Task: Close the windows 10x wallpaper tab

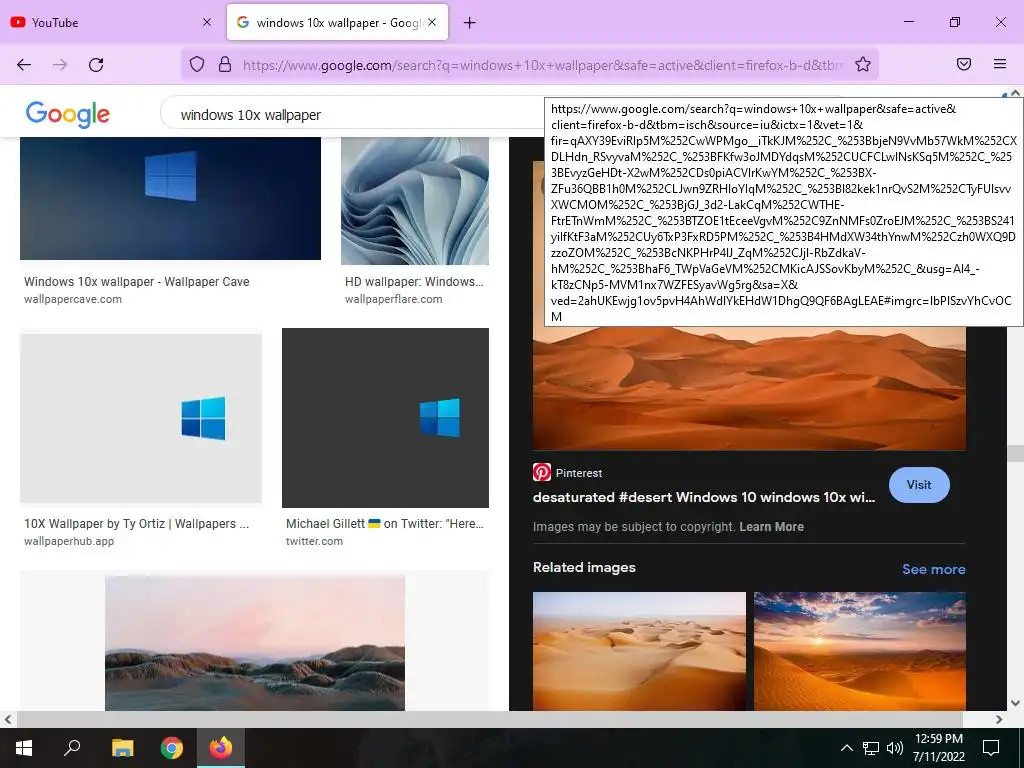Action: click(432, 22)
